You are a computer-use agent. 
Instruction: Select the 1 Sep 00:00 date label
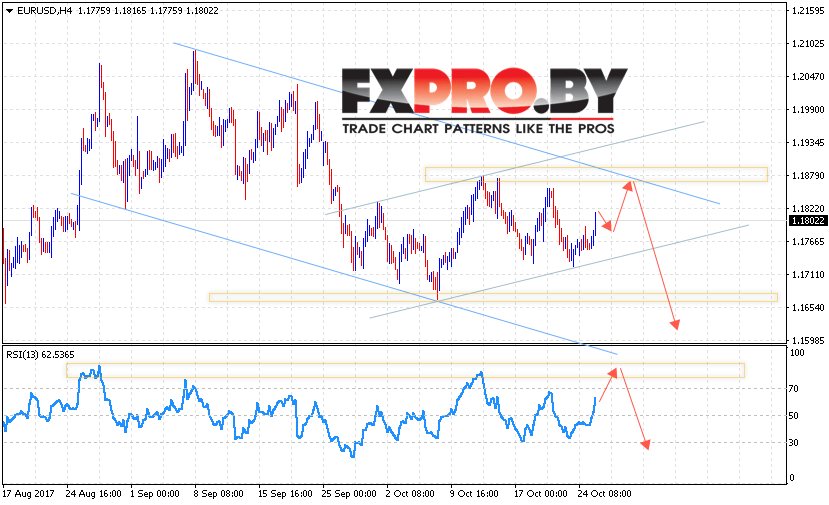tap(155, 494)
